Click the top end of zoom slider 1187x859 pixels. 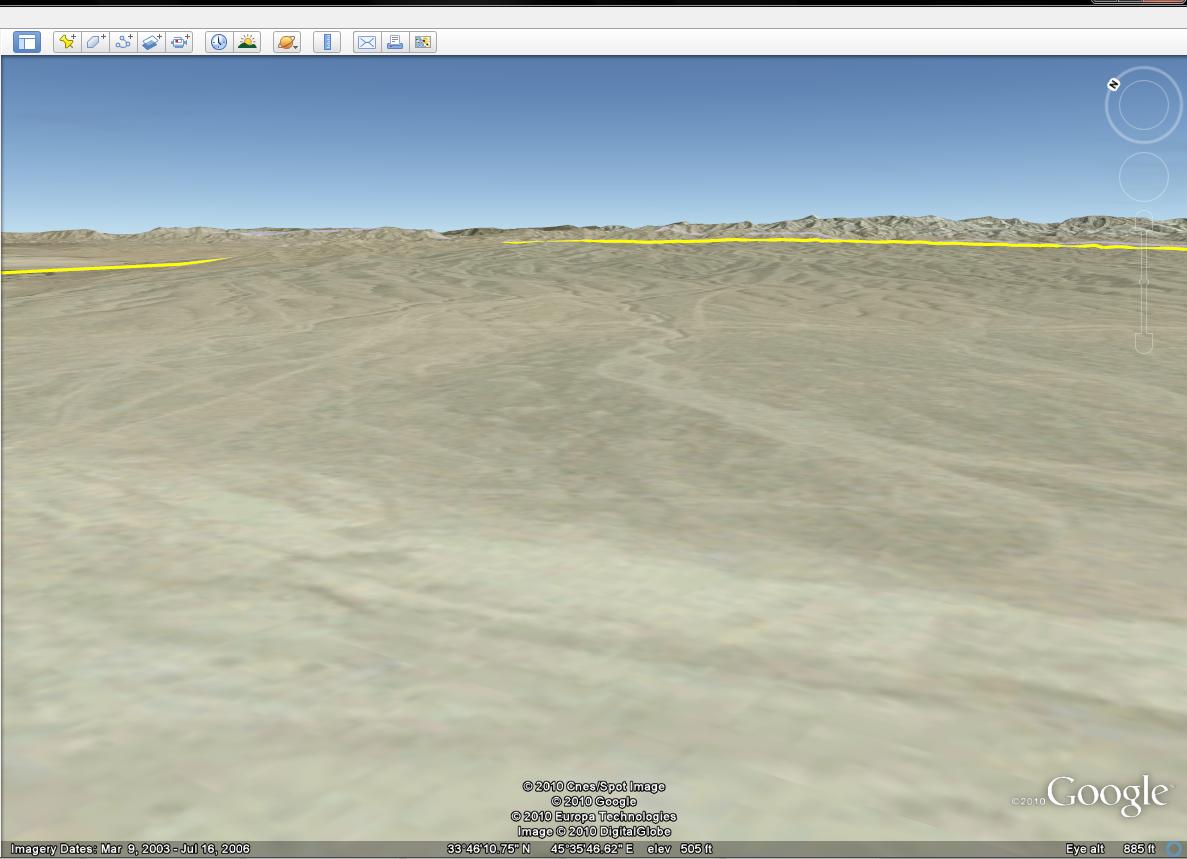[1144, 224]
